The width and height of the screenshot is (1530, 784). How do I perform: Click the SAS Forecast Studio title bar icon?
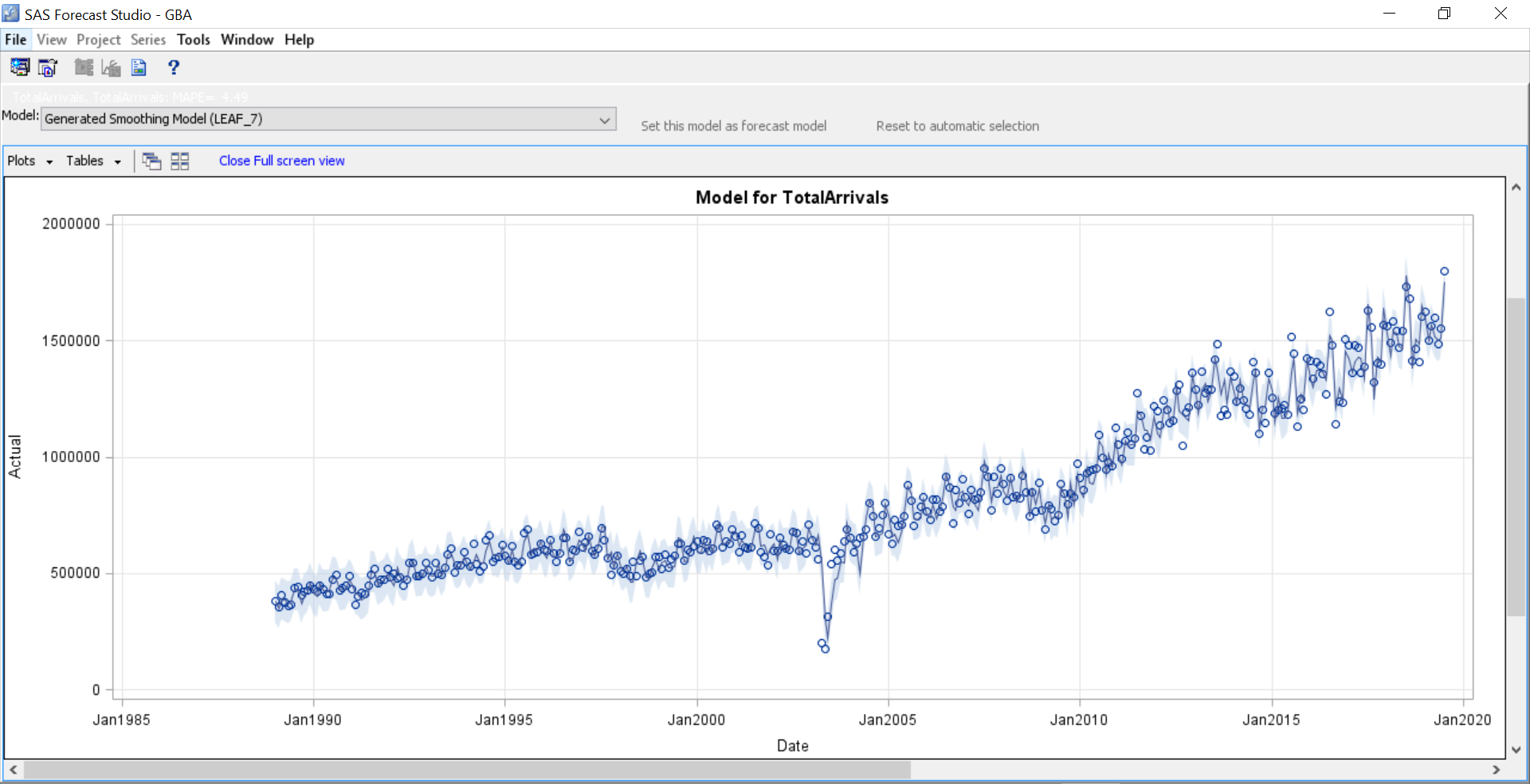pos(11,14)
